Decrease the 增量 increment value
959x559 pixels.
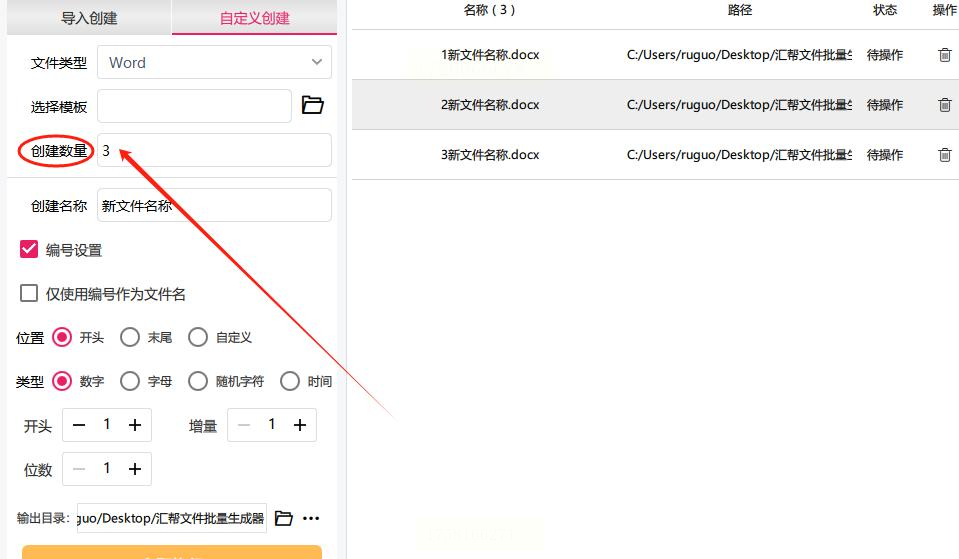pos(244,425)
